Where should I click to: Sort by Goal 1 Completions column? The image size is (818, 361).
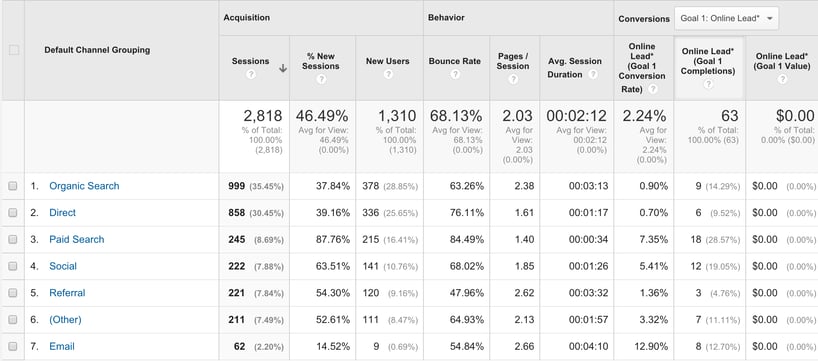708,61
